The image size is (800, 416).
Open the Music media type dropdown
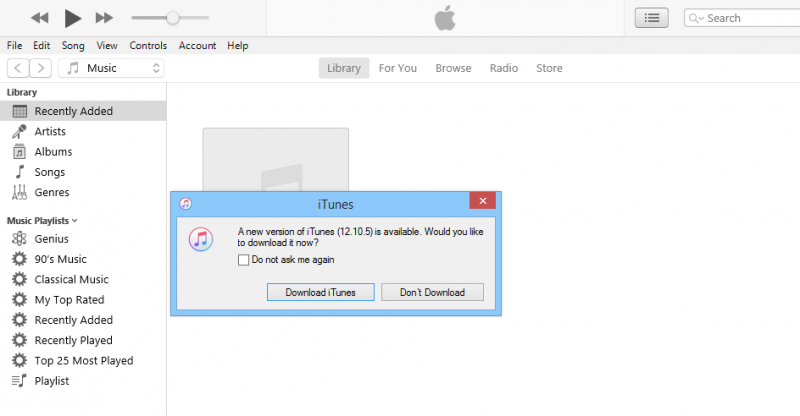[111, 68]
